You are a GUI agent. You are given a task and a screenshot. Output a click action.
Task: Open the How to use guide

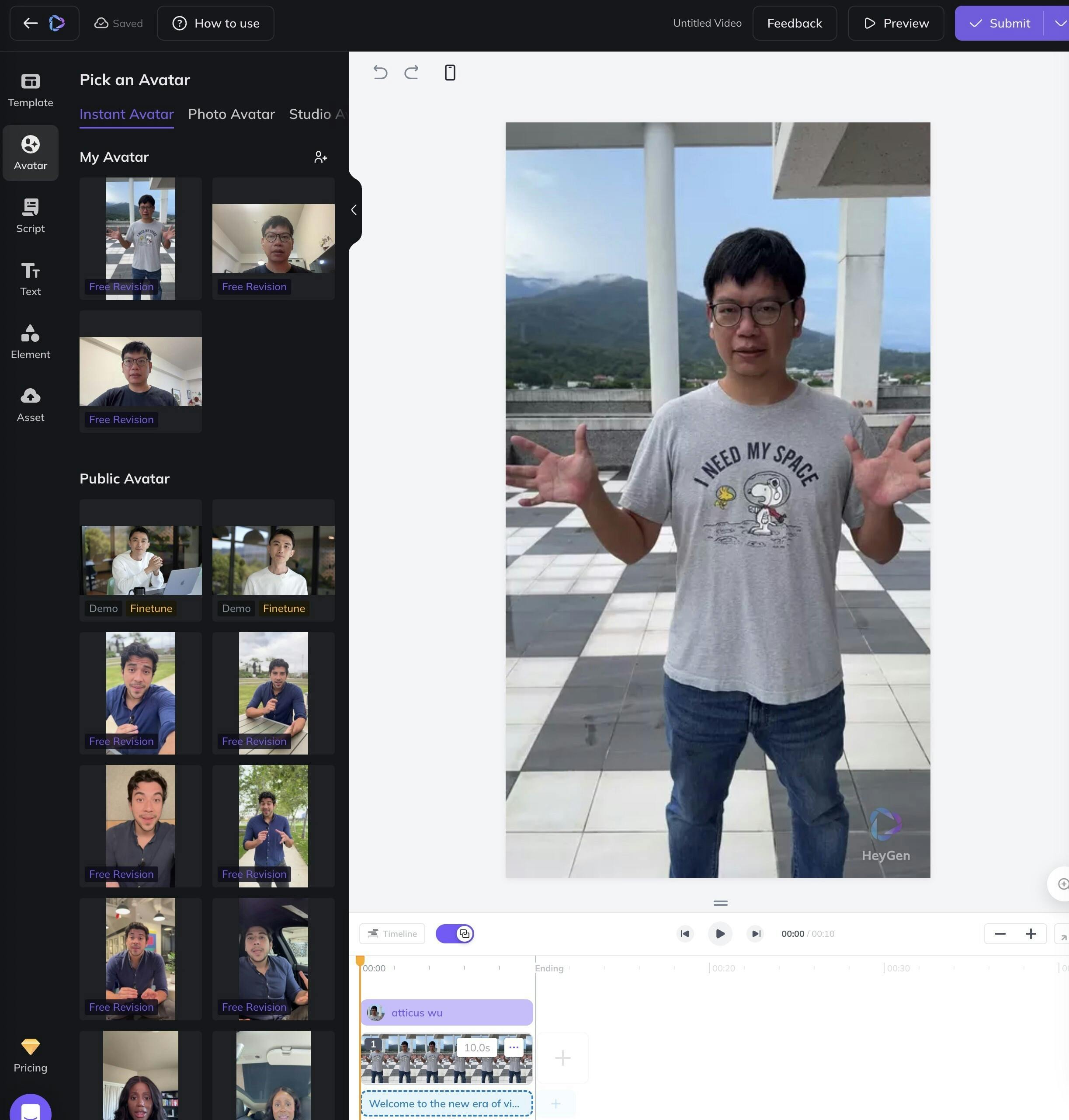click(215, 23)
